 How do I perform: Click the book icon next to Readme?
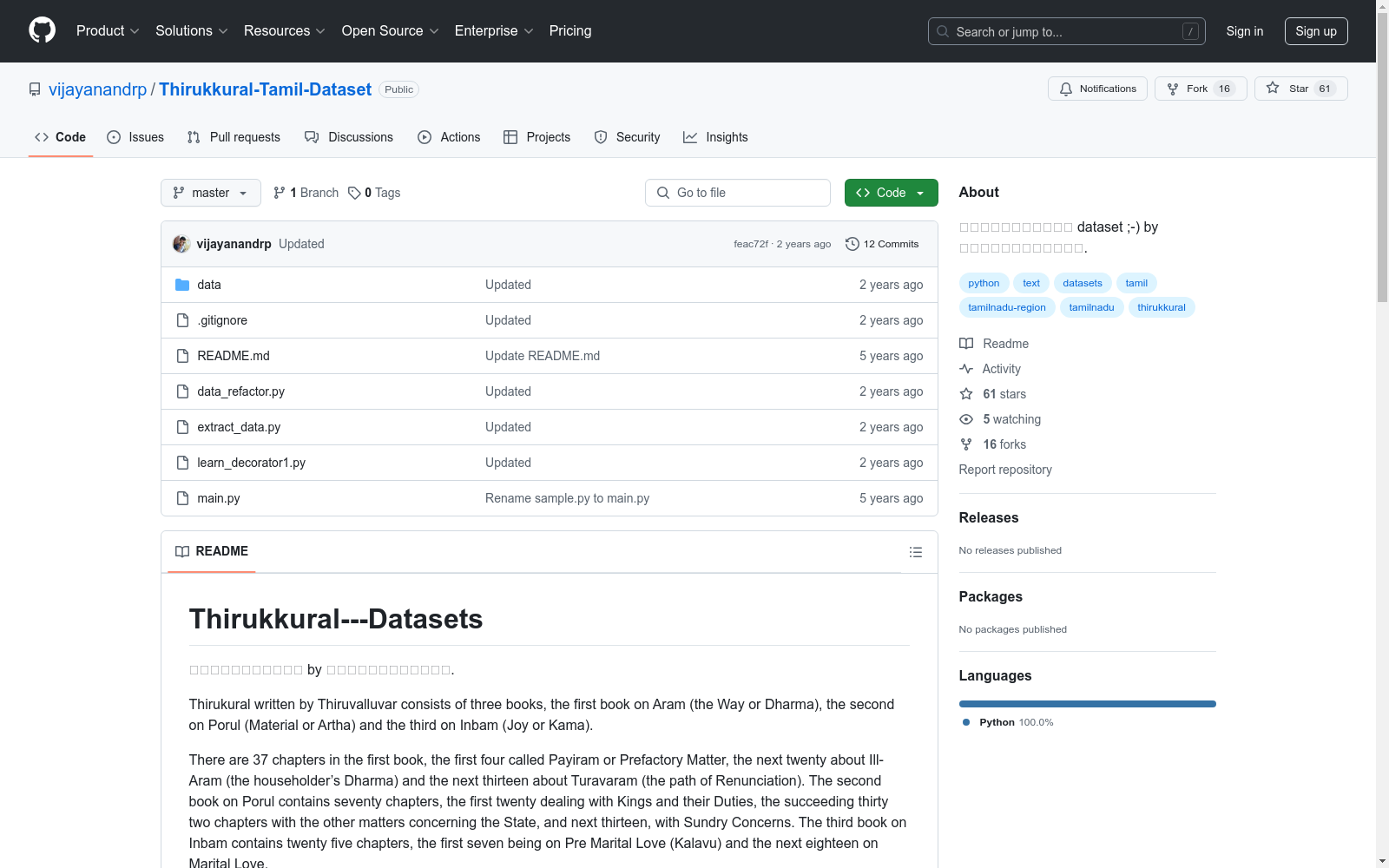(966, 344)
